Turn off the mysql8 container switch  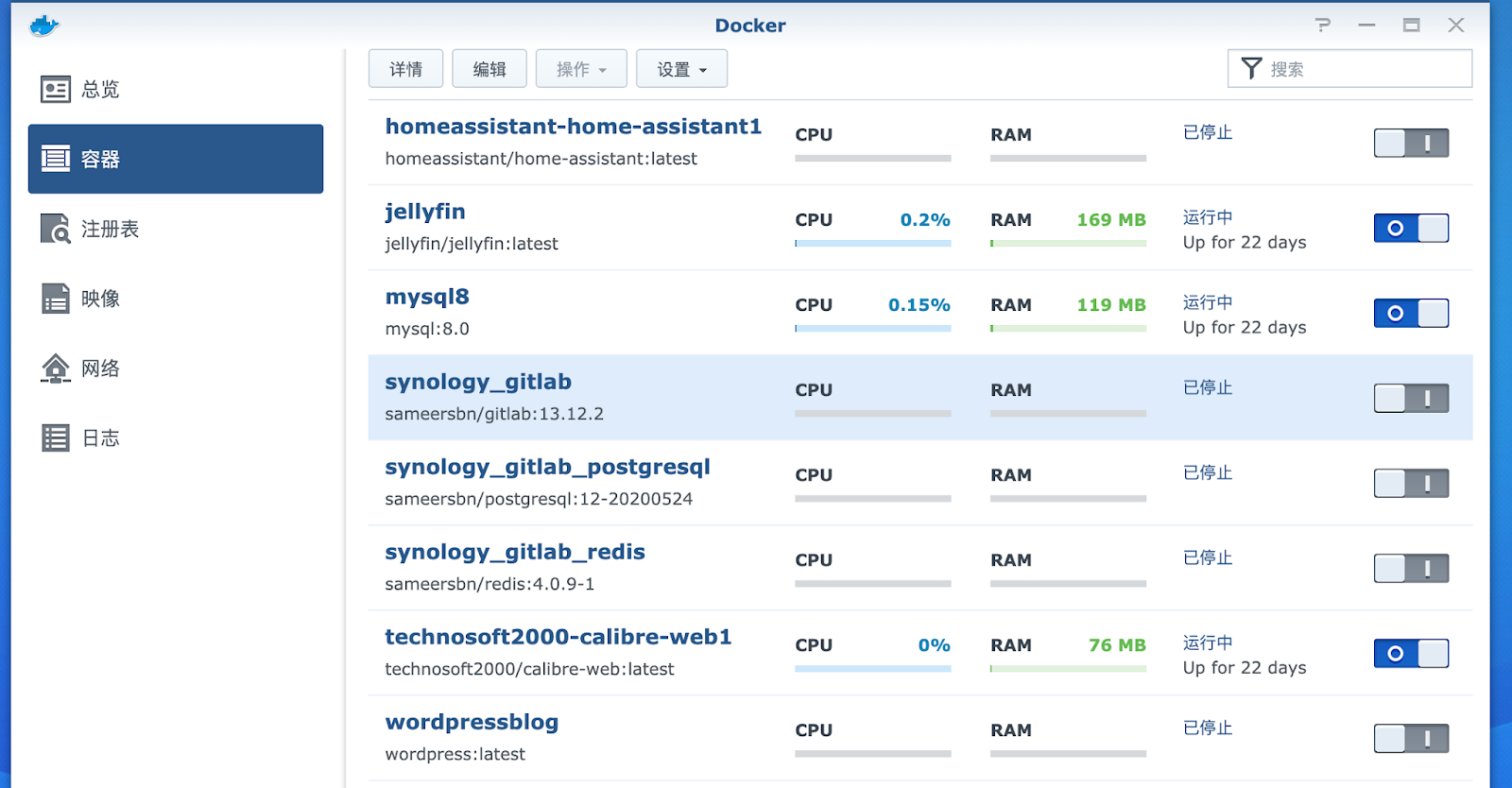click(x=1411, y=314)
